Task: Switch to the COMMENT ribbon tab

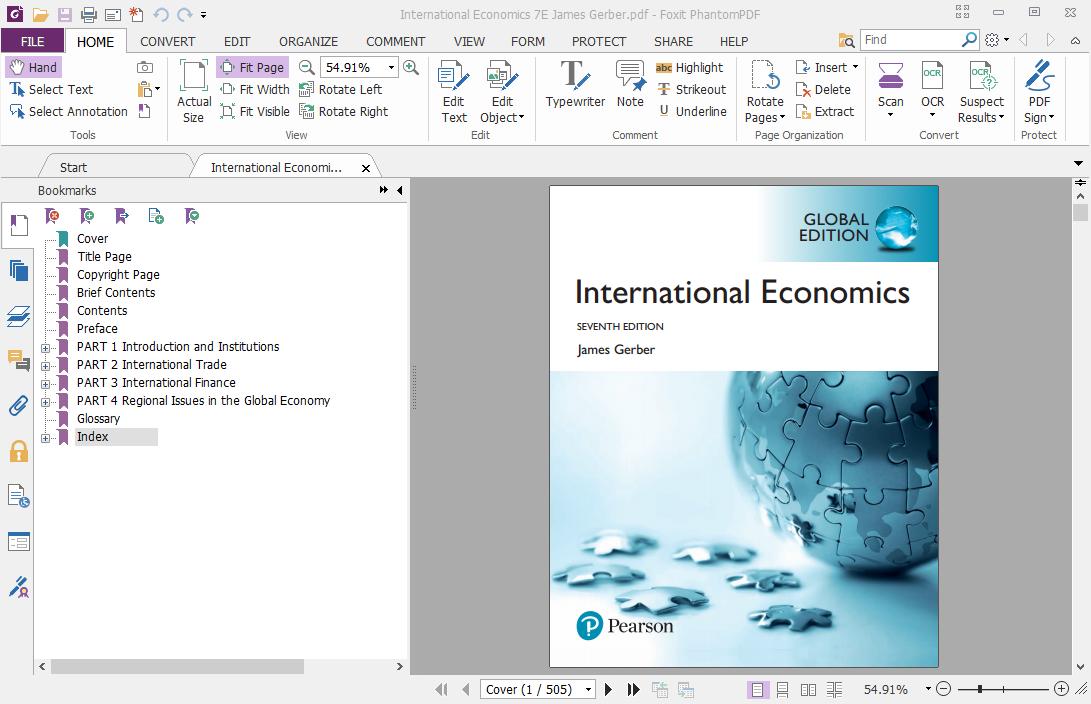Action: (395, 42)
